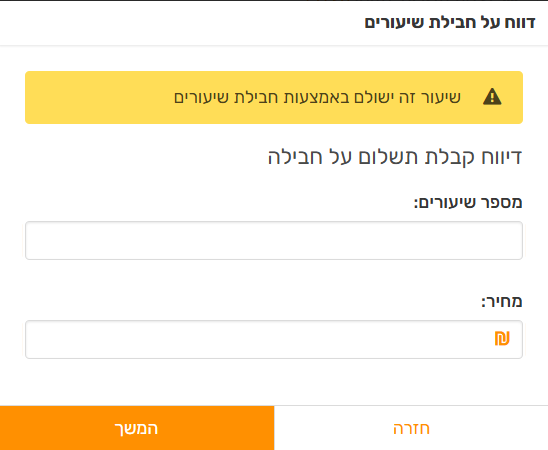The height and width of the screenshot is (450, 548).
Task: Click the alert icon beside the package notice
Action: pos(492,97)
